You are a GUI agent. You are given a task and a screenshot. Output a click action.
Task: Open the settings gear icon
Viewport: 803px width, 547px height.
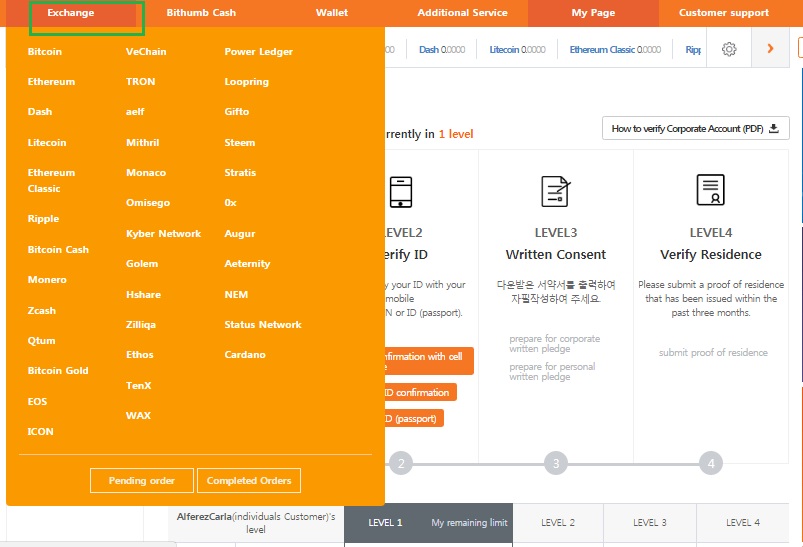[729, 49]
